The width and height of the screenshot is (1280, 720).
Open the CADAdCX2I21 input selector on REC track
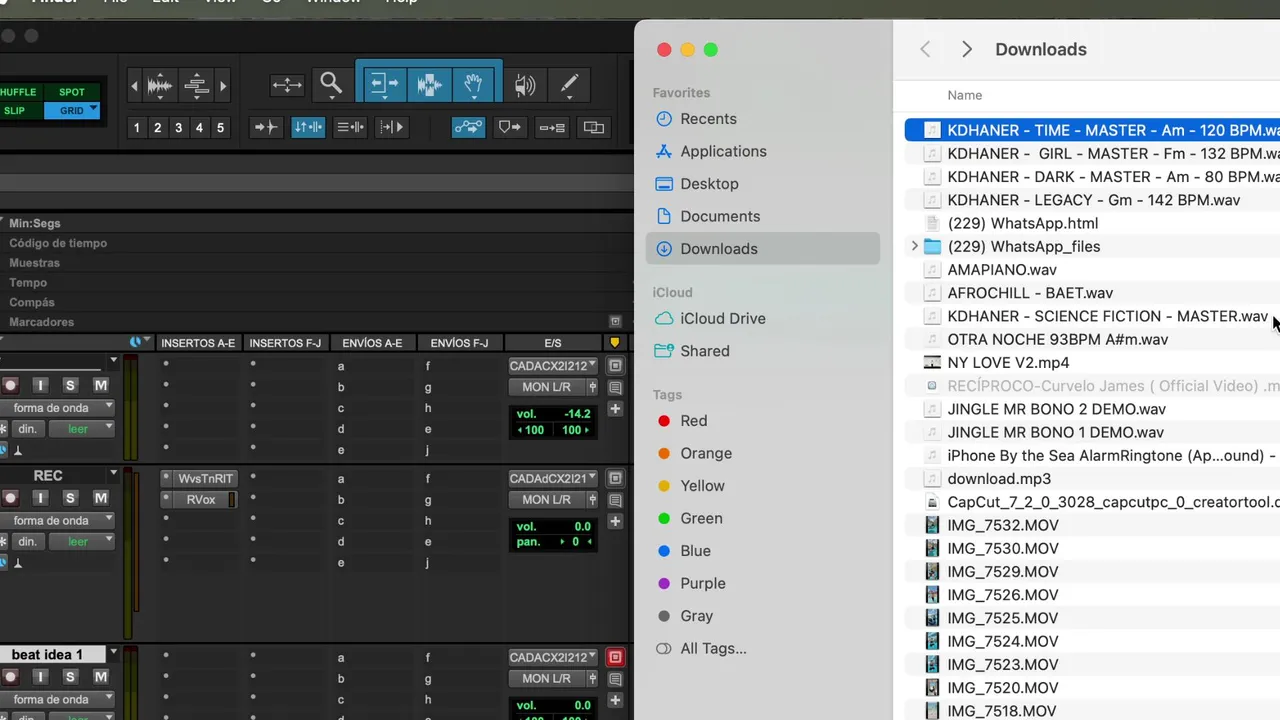[553, 479]
